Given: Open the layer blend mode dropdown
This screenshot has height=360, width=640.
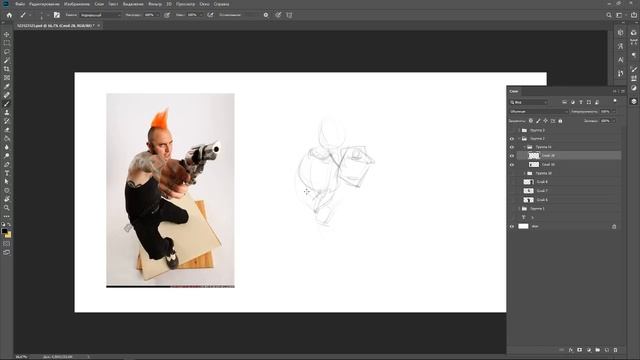Looking at the screenshot, I should coord(538,111).
